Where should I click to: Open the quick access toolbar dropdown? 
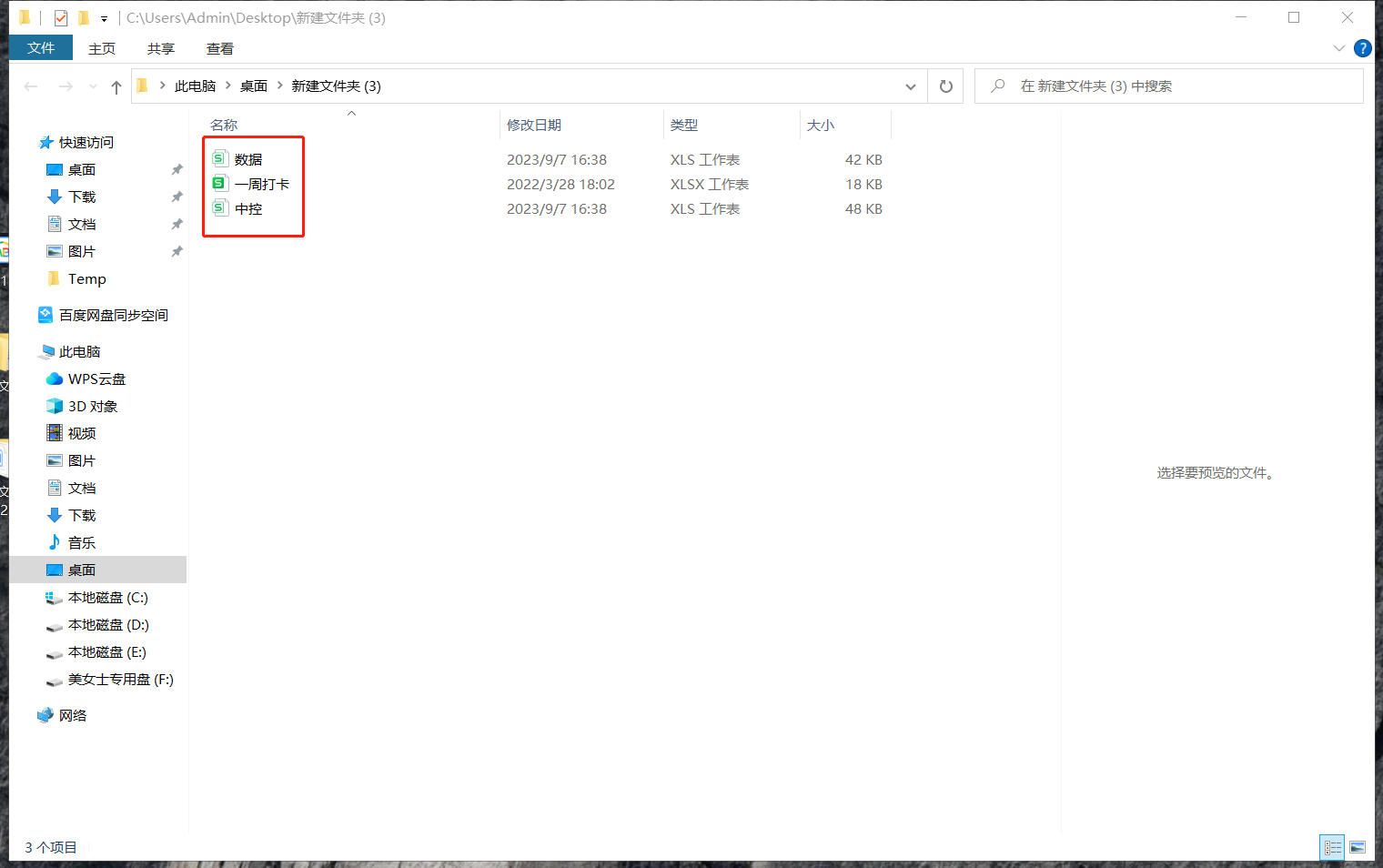[104, 17]
